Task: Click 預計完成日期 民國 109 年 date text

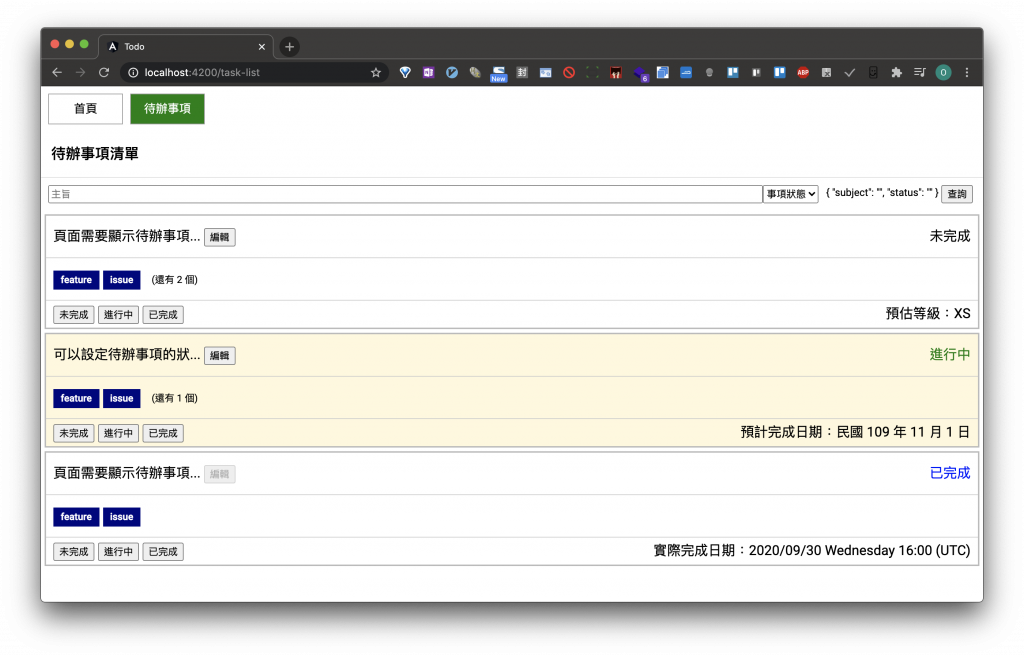Action: point(856,432)
